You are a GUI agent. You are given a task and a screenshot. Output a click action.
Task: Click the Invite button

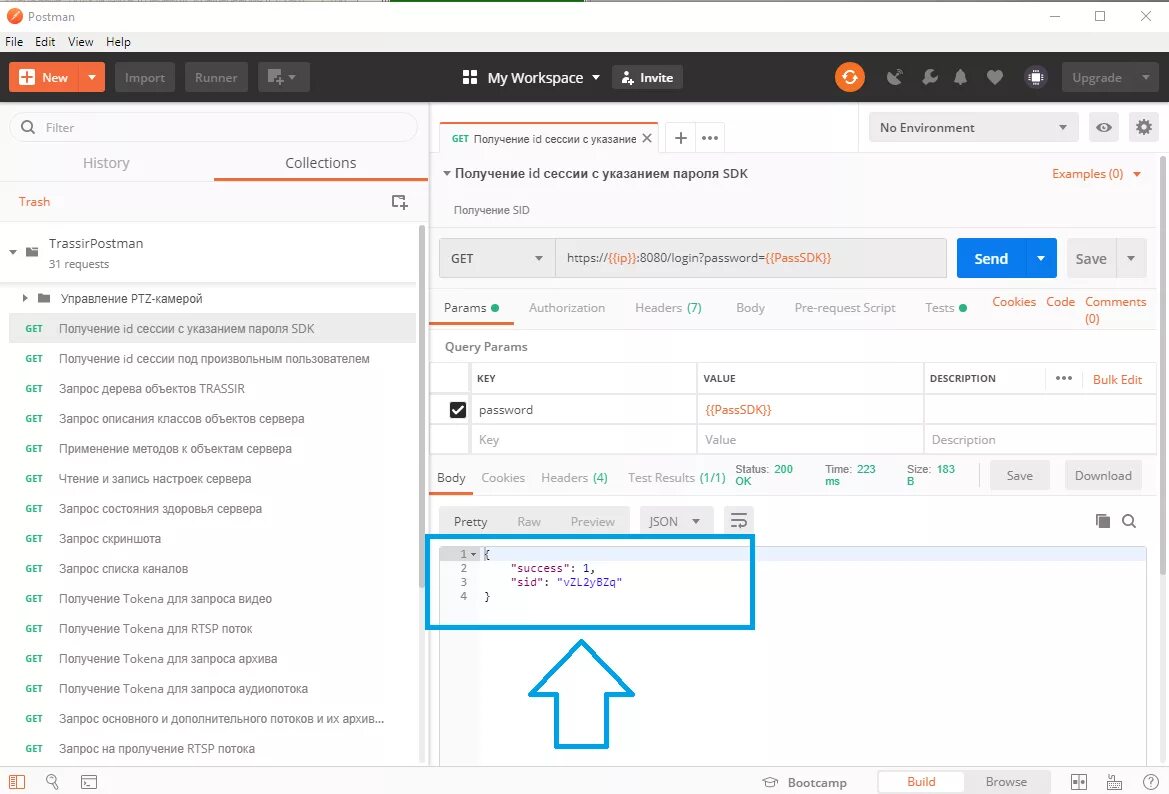click(647, 77)
